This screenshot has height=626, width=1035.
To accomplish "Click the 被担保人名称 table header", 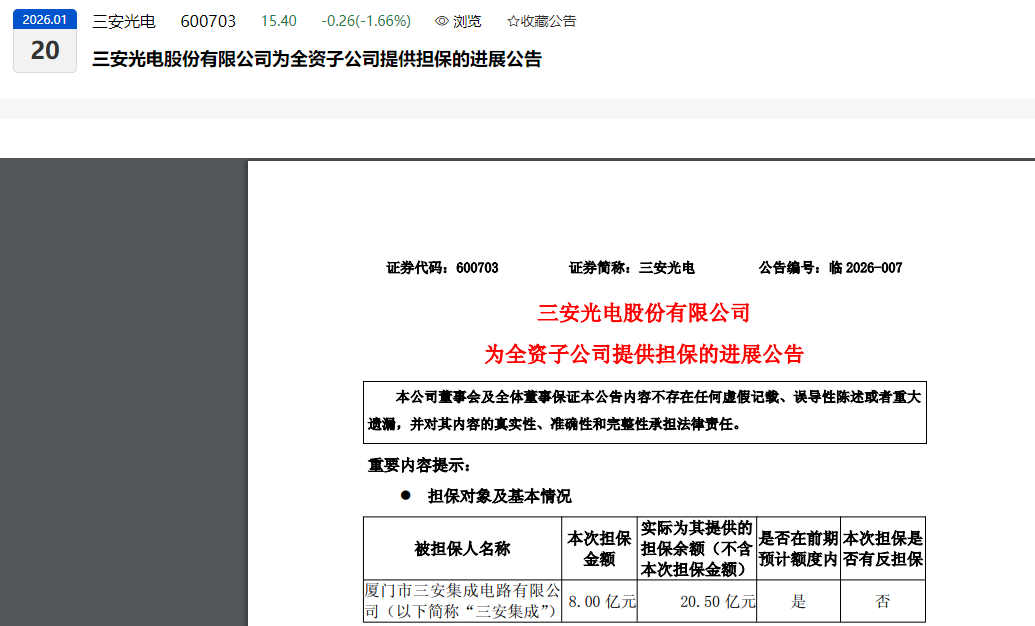I will 462,548.
